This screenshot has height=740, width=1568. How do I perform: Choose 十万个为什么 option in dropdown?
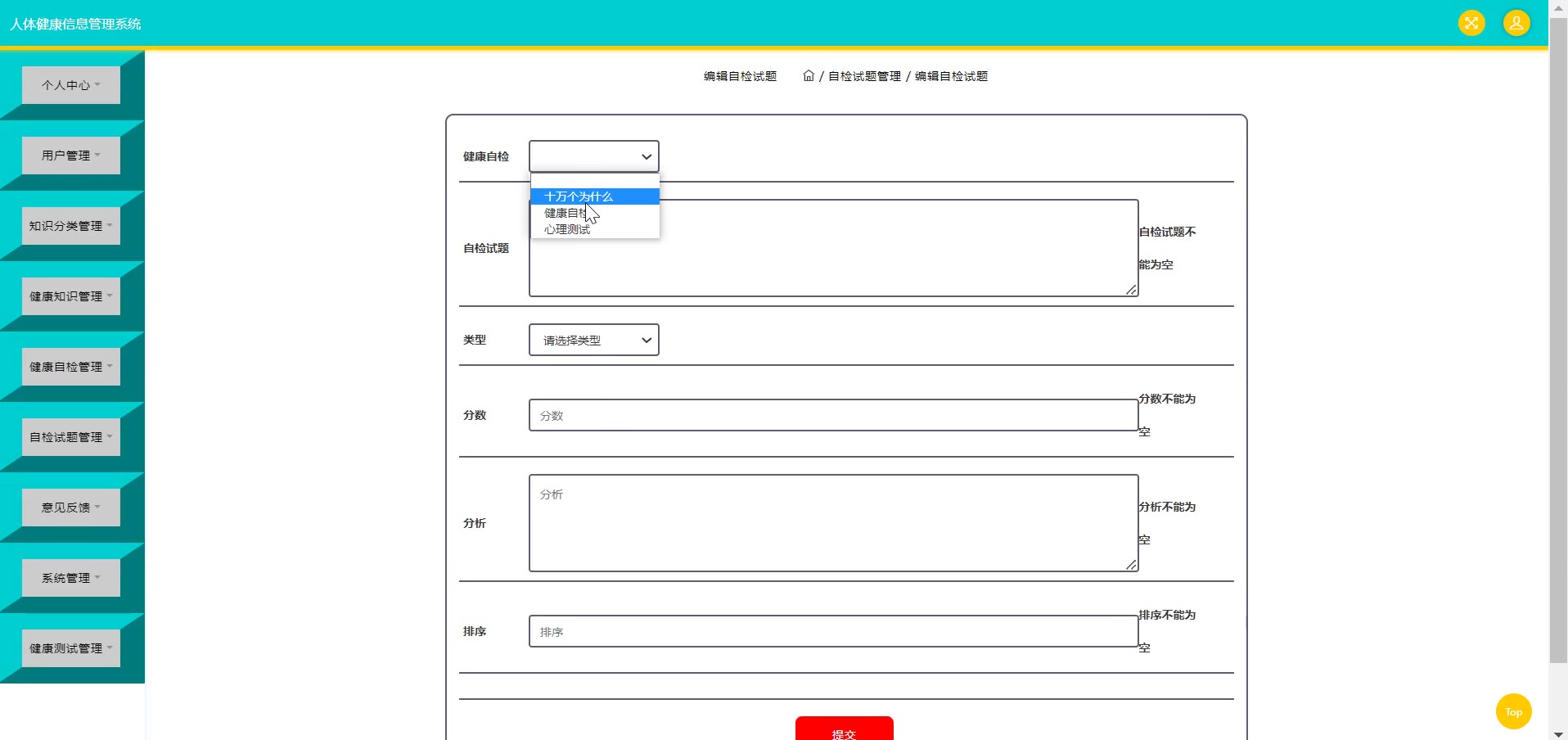[595, 196]
